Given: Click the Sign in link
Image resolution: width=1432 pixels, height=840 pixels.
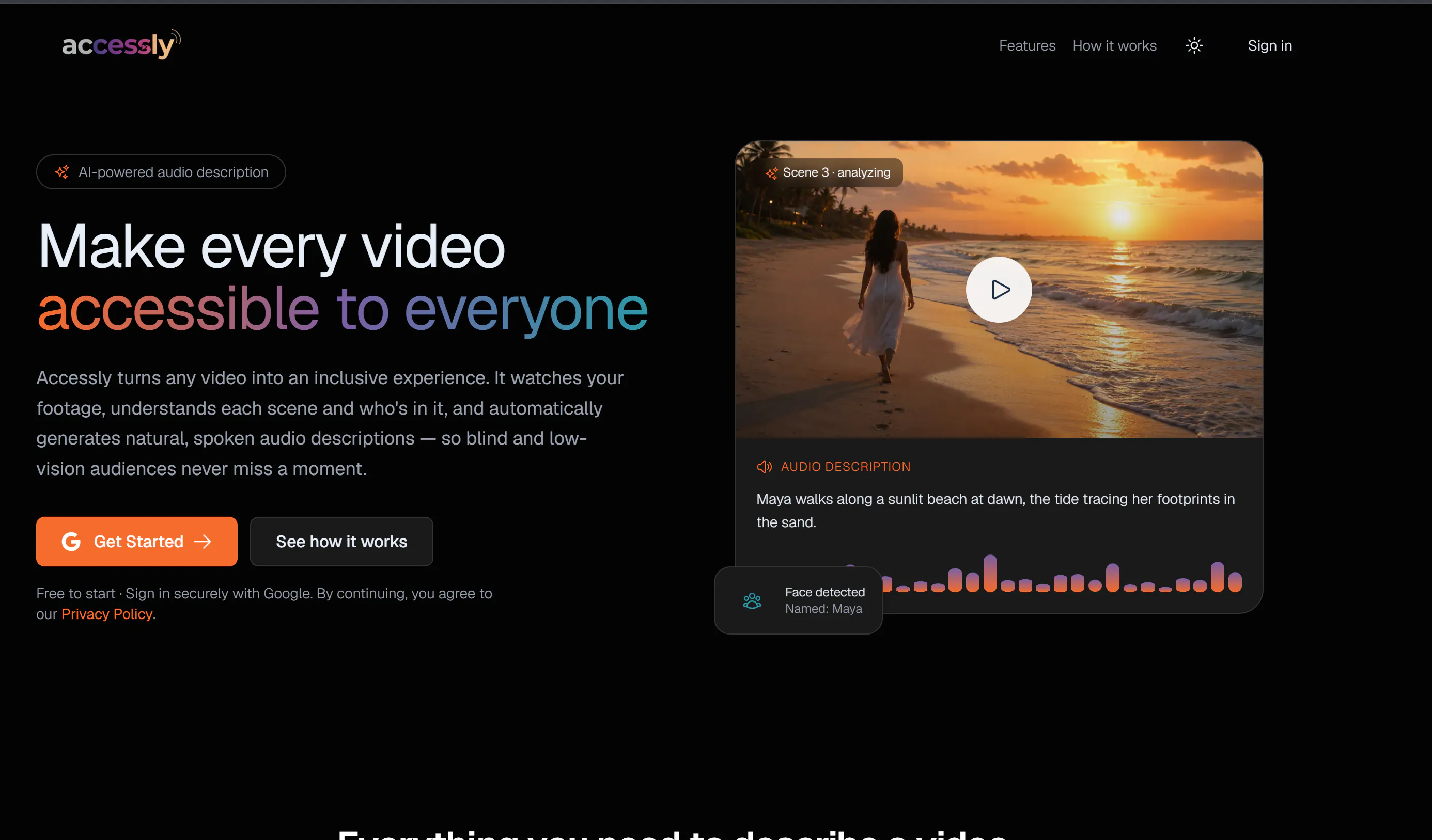Looking at the screenshot, I should [1269, 45].
